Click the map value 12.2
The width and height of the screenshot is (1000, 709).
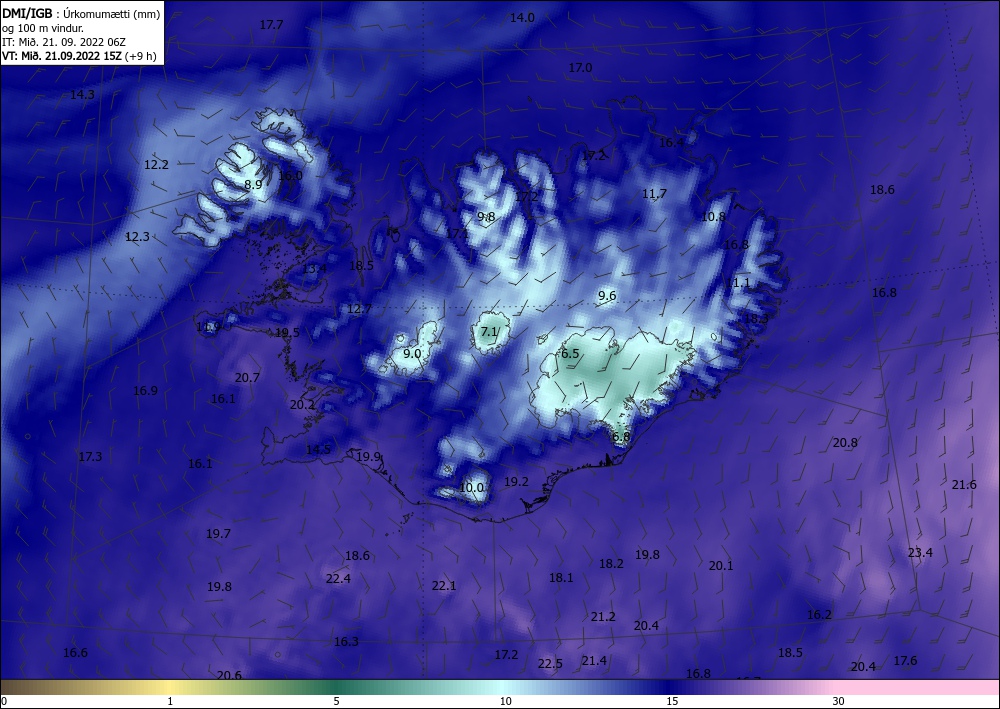[156, 164]
